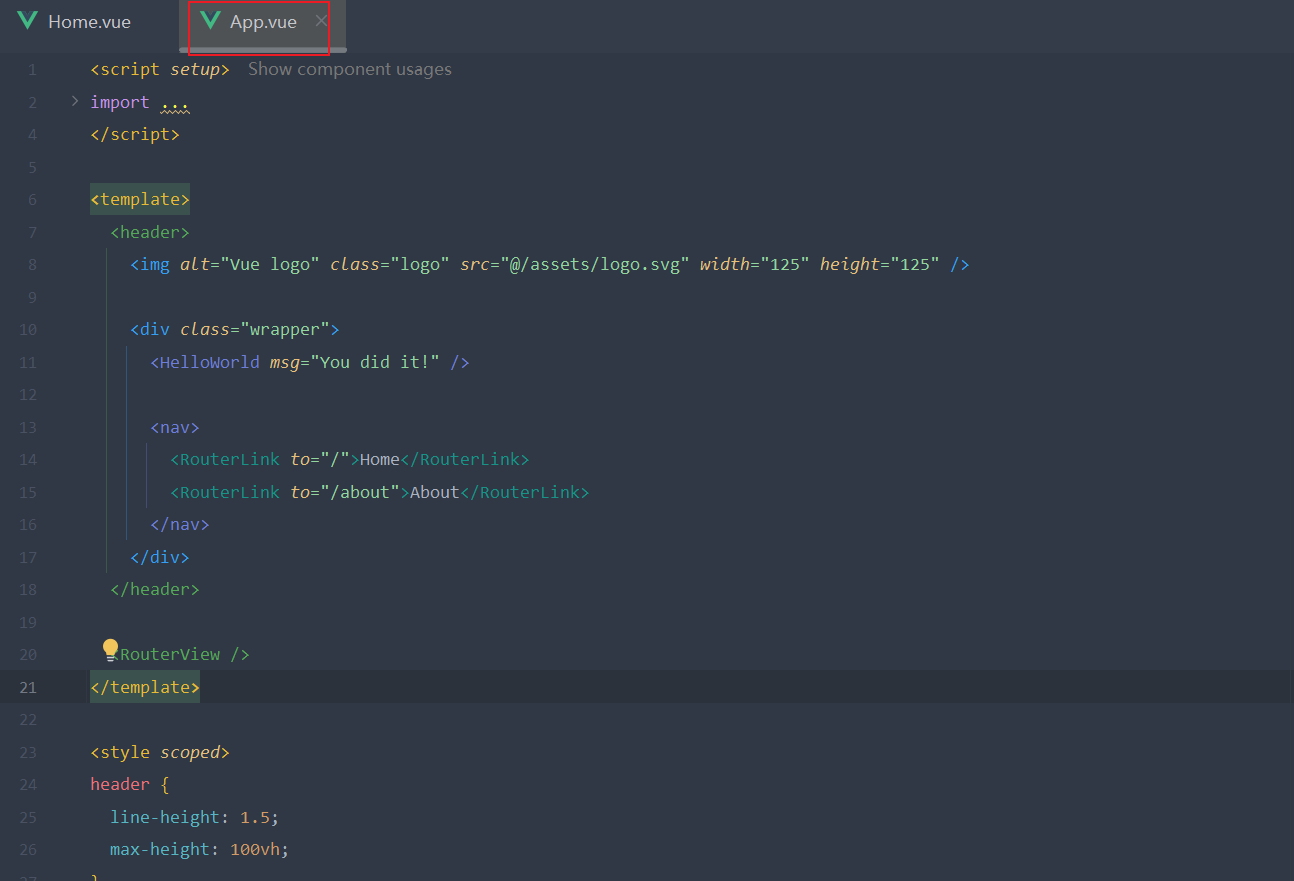Click the "header" CSS selector on line 24
The image size is (1294, 881).
(x=120, y=784)
